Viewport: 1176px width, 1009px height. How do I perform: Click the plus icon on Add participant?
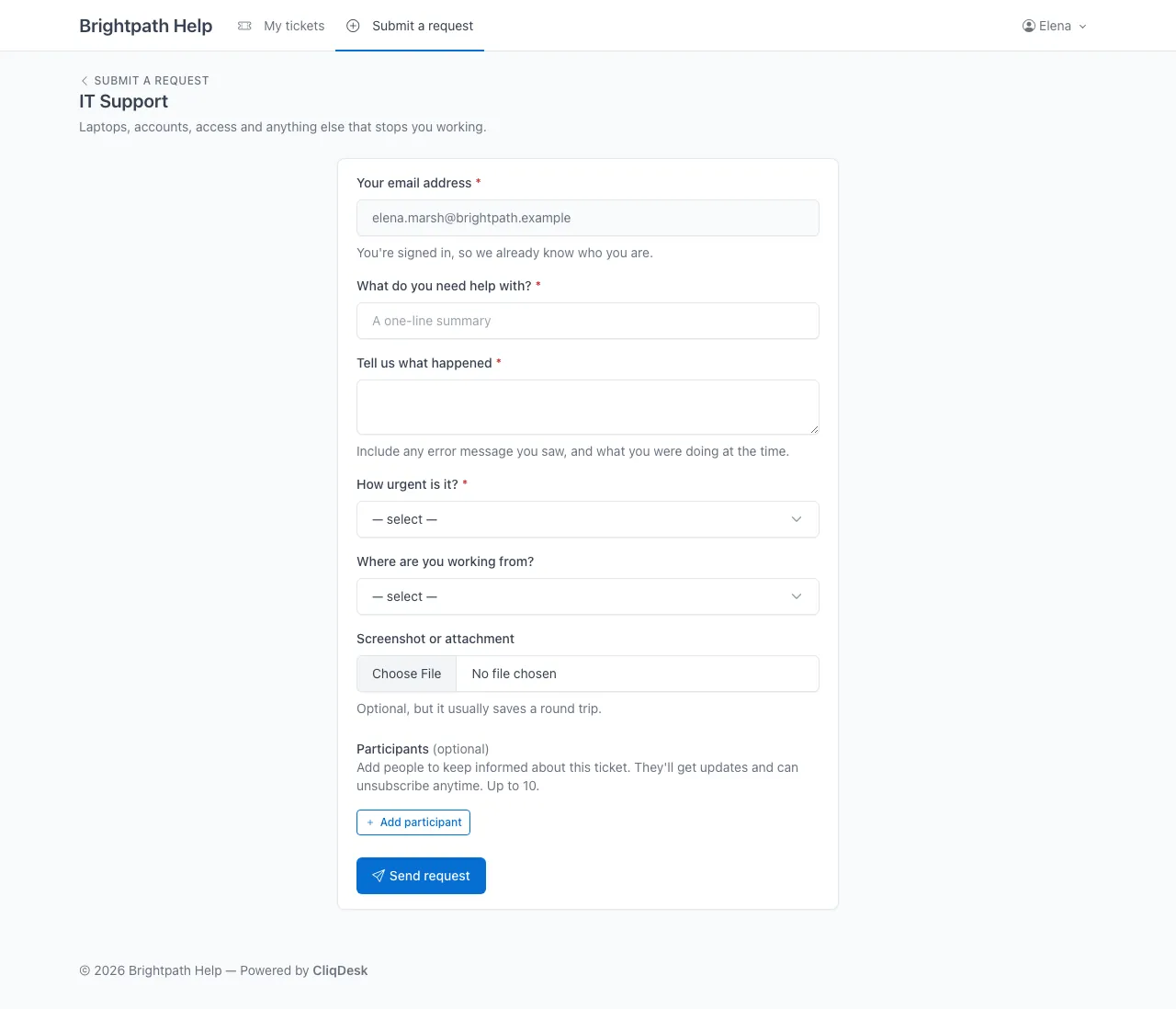tap(370, 822)
